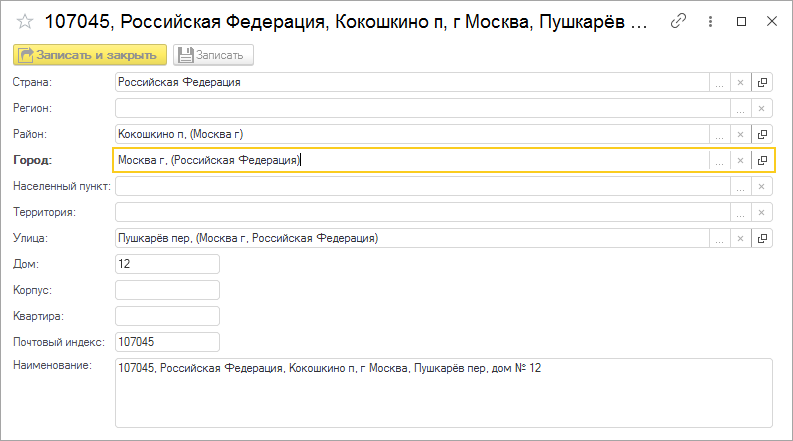Open the Страна value in separate form
The width and height of the screenshot is (793, 441).
click(762, 82)
